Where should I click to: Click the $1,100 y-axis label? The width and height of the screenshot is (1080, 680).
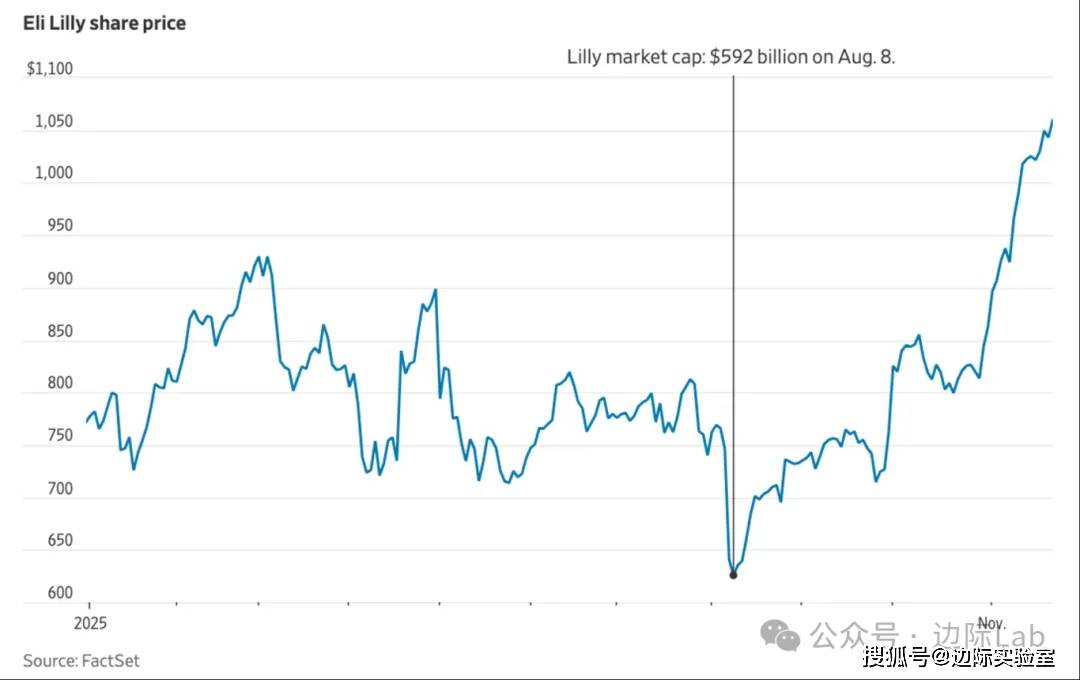coord(50,69)
